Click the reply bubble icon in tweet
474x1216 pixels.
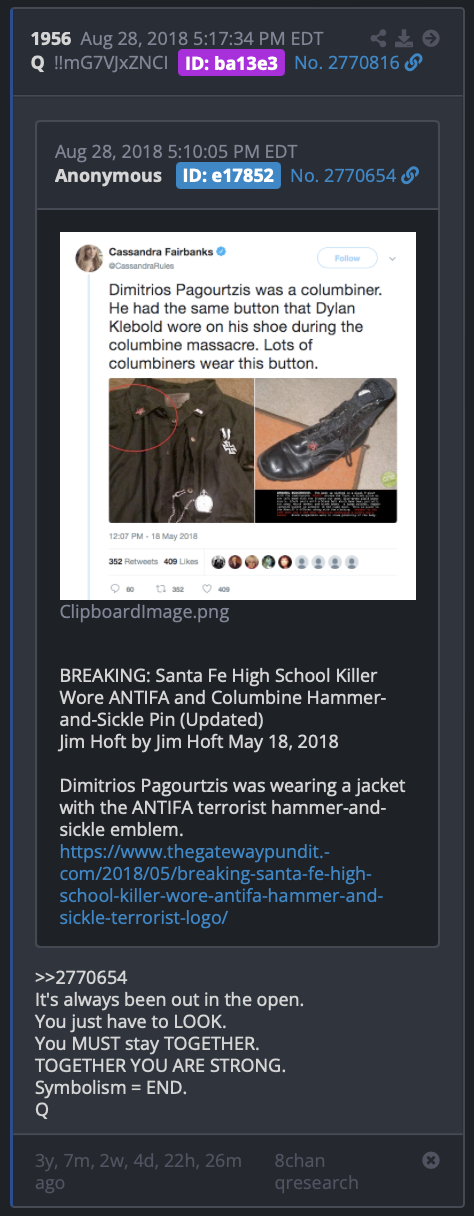pos(115,588)
